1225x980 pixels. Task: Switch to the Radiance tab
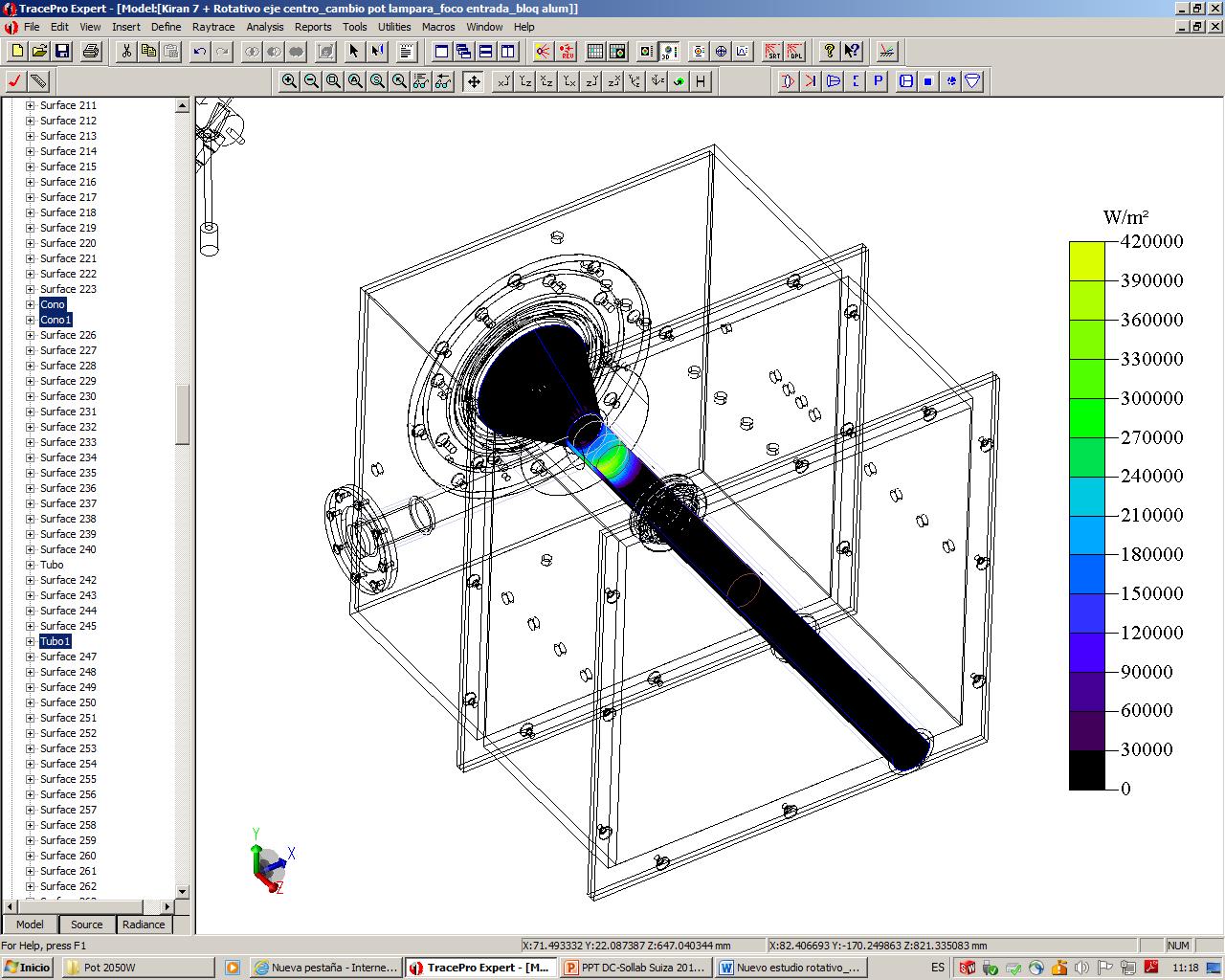tap(144, 924)
